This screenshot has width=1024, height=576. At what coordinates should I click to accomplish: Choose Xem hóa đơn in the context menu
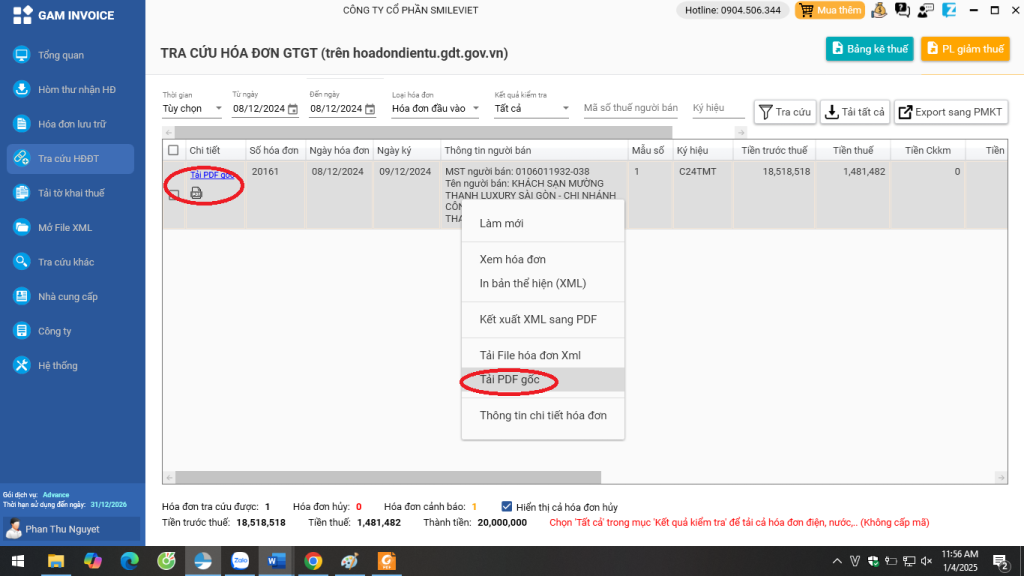(543, 259)
